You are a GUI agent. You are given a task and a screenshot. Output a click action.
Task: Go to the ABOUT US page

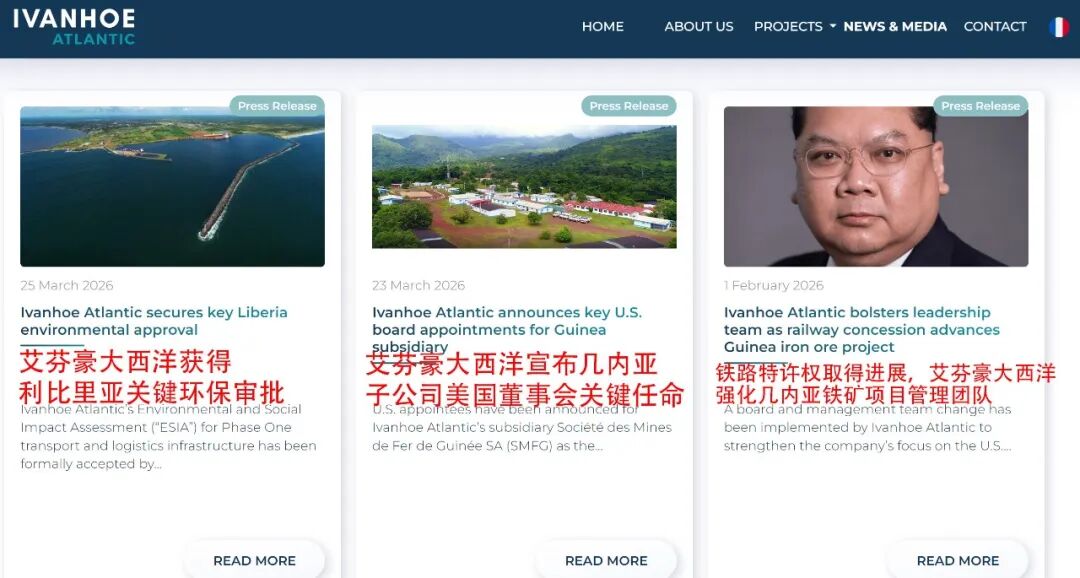(x=698, y=27)
